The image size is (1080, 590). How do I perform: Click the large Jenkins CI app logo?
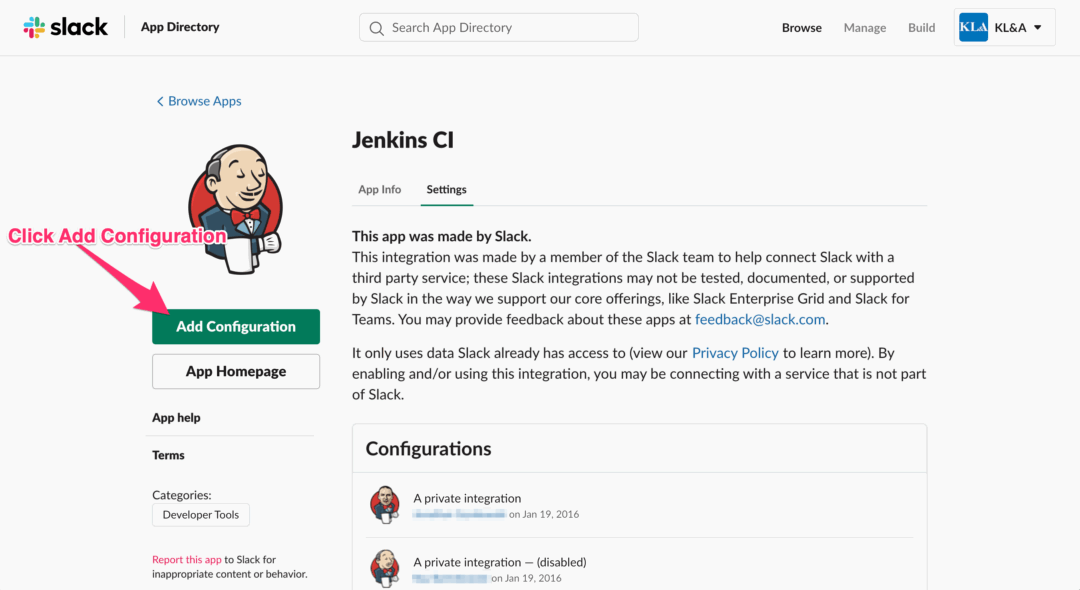pyautogui.click(x=236, y=208)
